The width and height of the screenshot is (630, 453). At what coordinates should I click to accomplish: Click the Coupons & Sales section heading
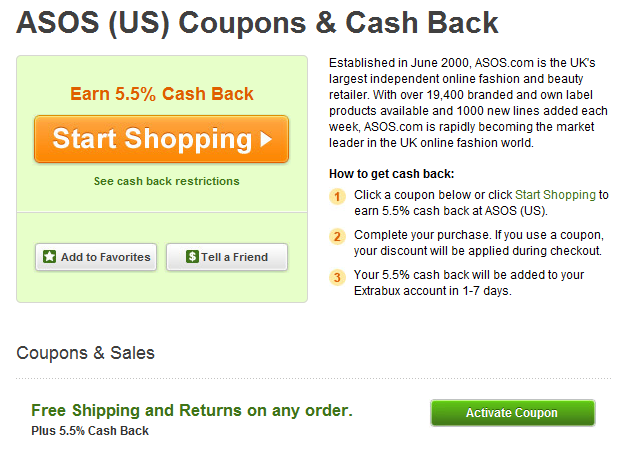(x=86, y=353)
